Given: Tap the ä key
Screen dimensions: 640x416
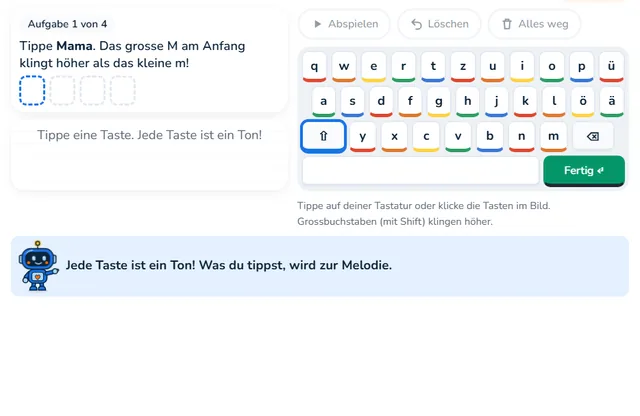Looking at the screenshot, I should click(x=612, y=101).
